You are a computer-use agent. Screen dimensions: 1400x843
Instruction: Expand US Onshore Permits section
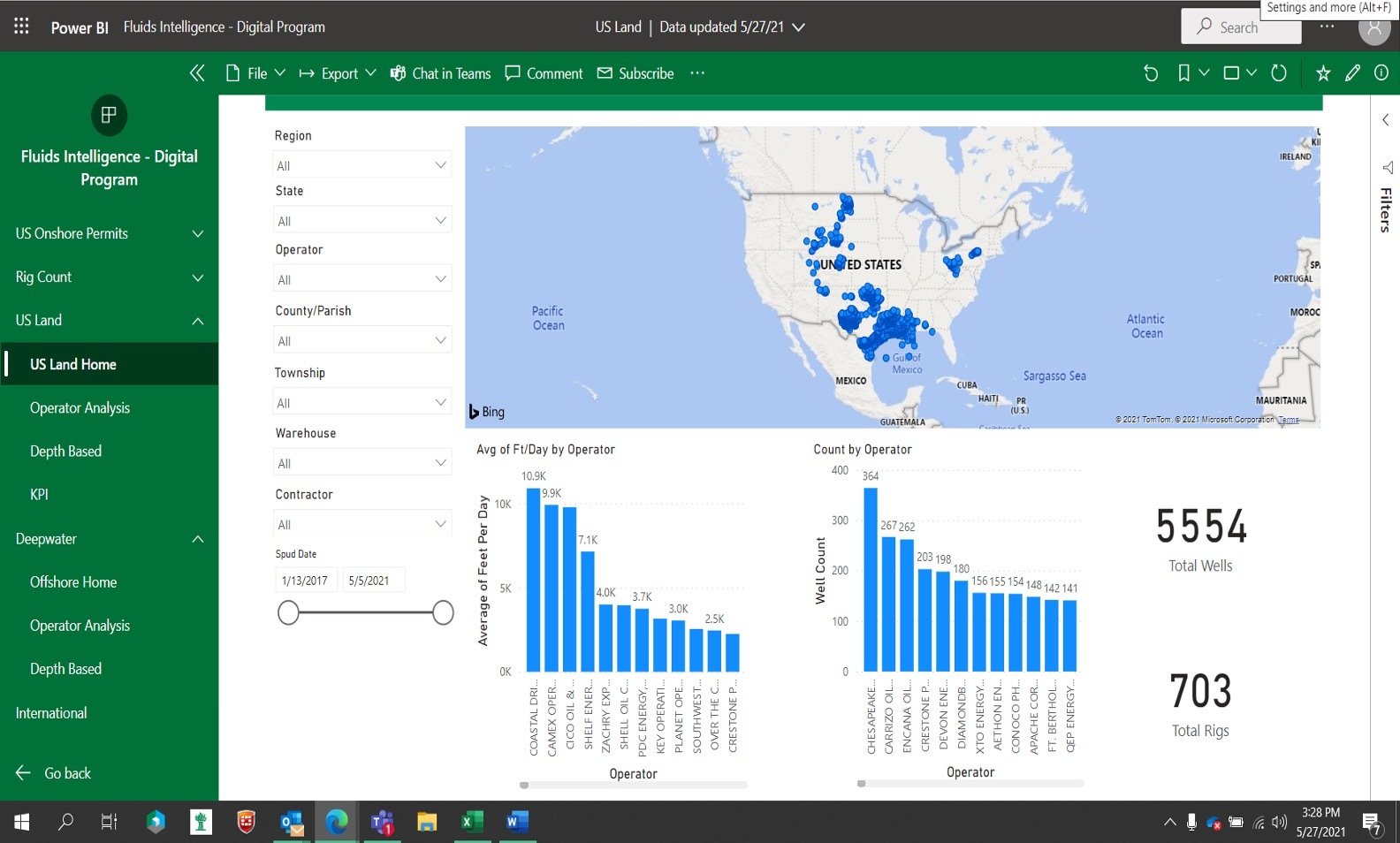(x=109, y=233)
